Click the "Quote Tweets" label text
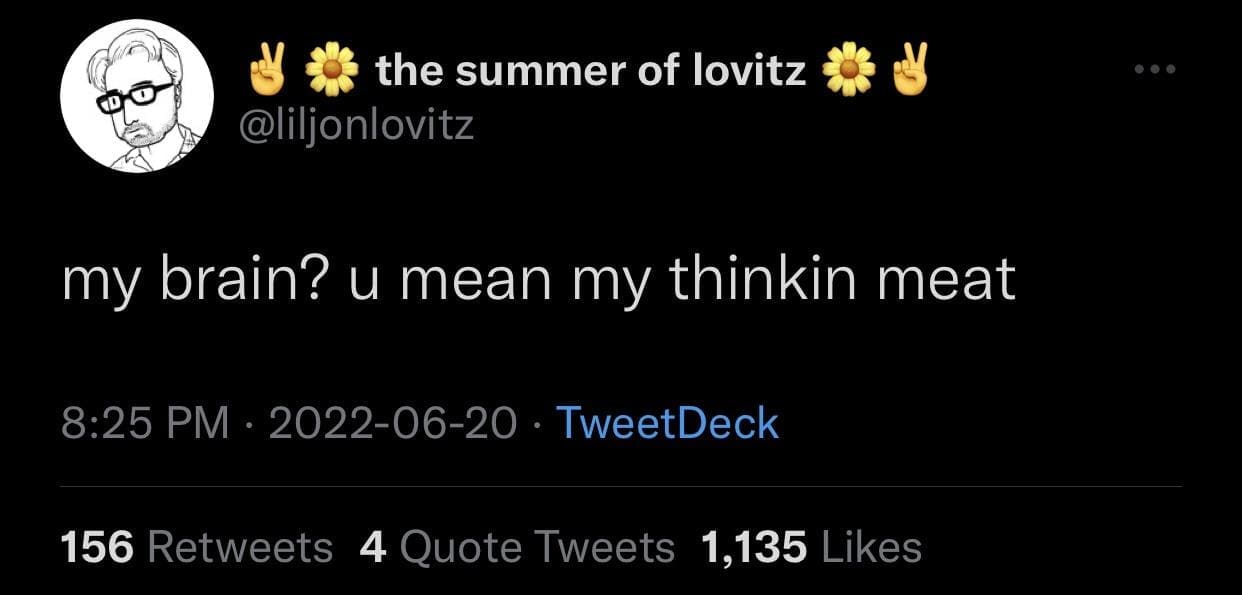 537,547
